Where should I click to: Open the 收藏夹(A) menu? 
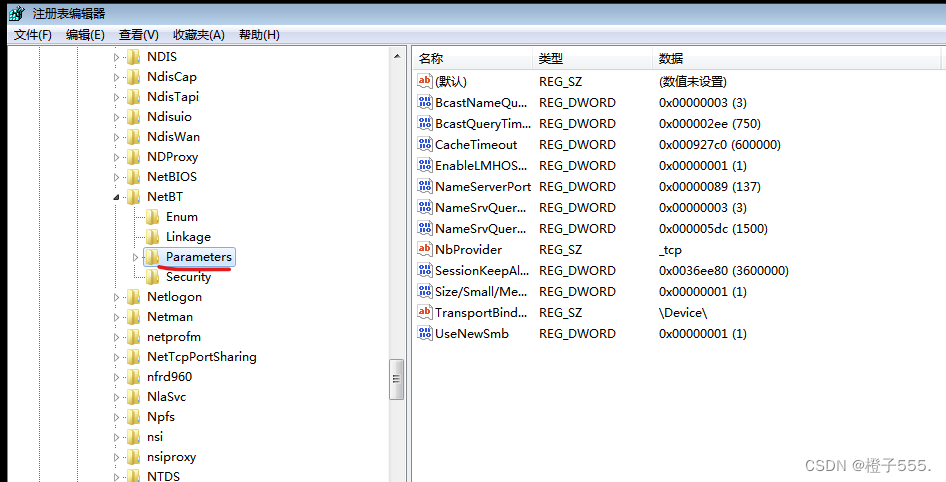point(198,34)
